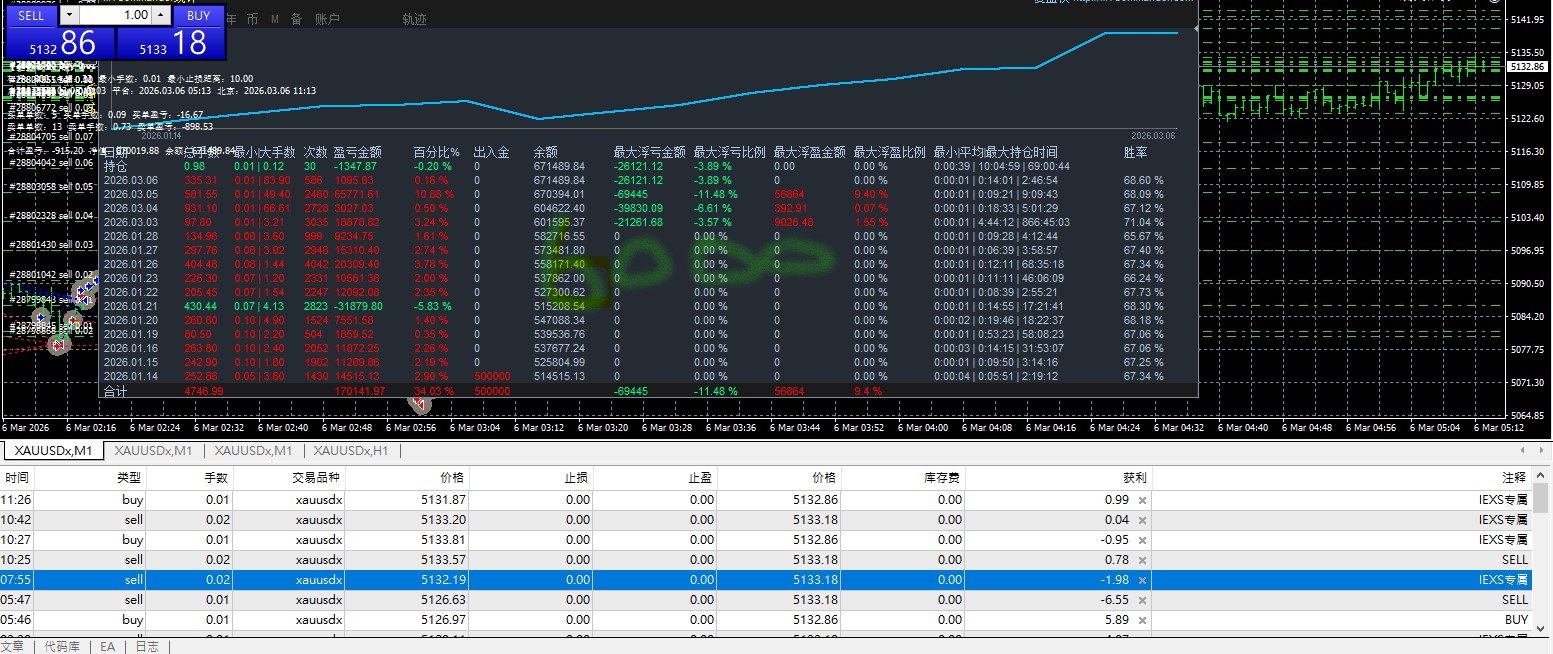The width and height of the screenshot is (1553, 654).
Task: Click the BUY one-click trading button
Action: point(199,15)
